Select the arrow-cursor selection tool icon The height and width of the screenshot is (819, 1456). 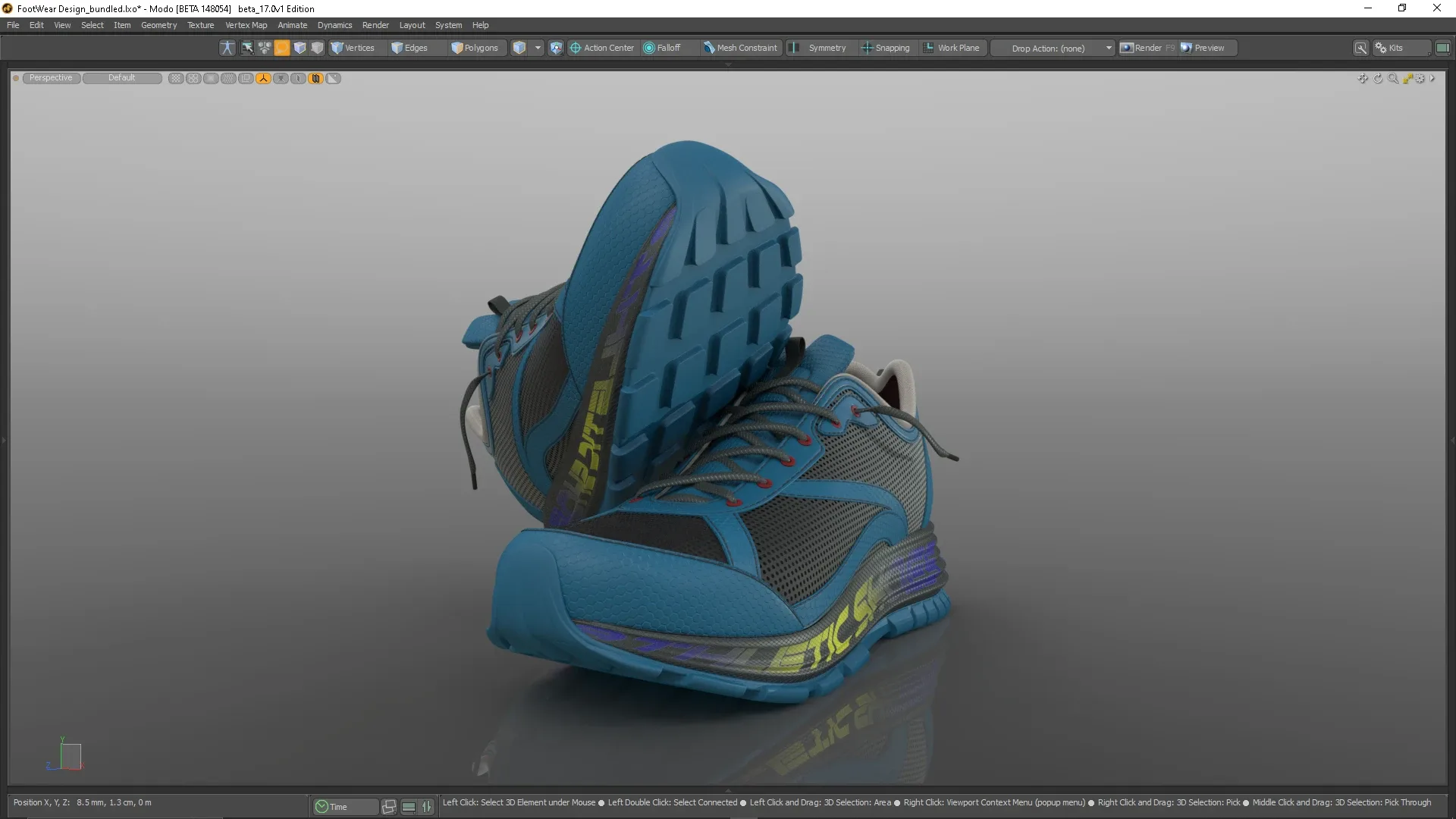point(247,48)
